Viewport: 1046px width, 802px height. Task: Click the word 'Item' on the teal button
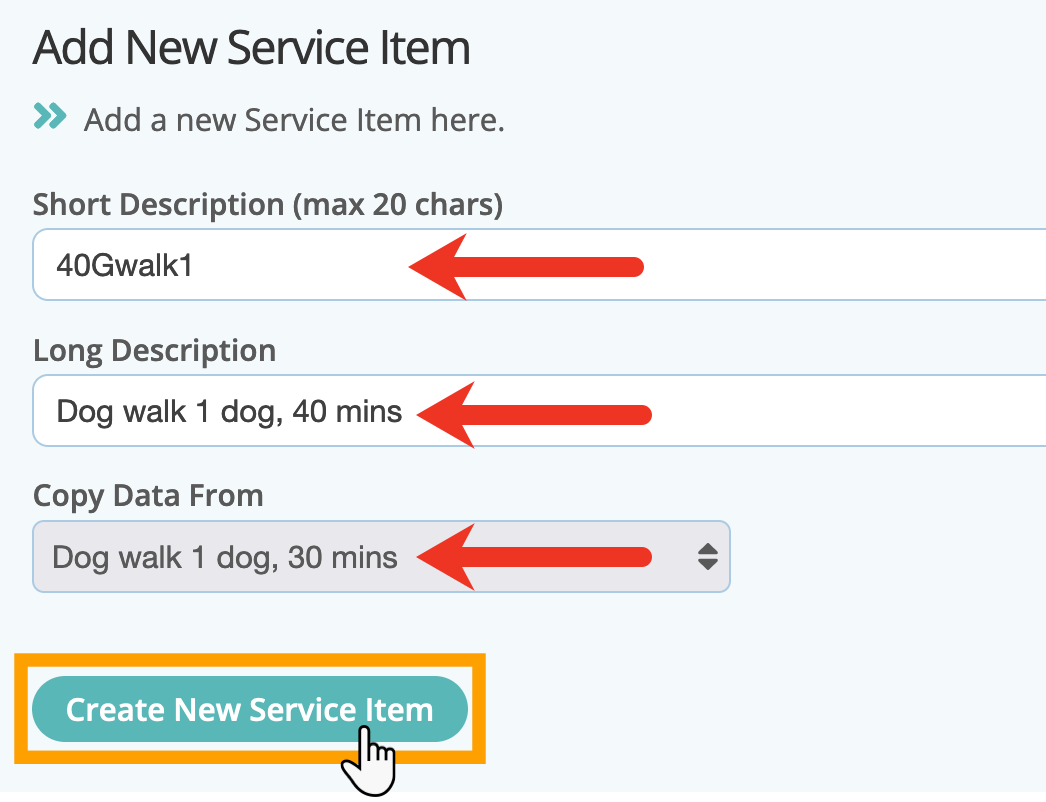[400, 710]
